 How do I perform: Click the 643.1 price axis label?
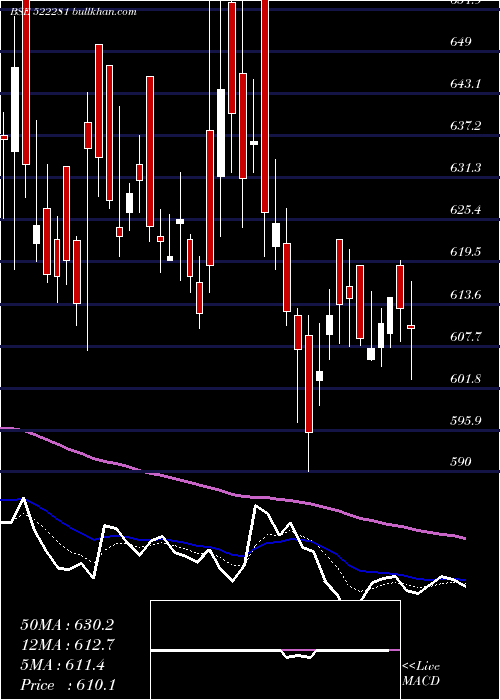(466, 83)
